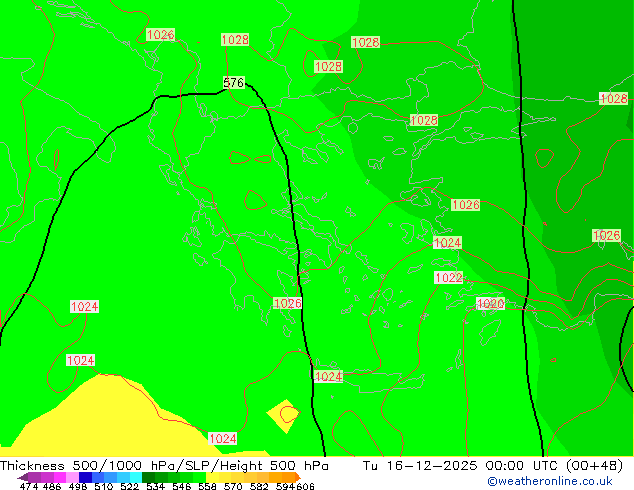Click the 534 value on legend scale
This screenshot has height=490, width=634.
tap(155, 487)
